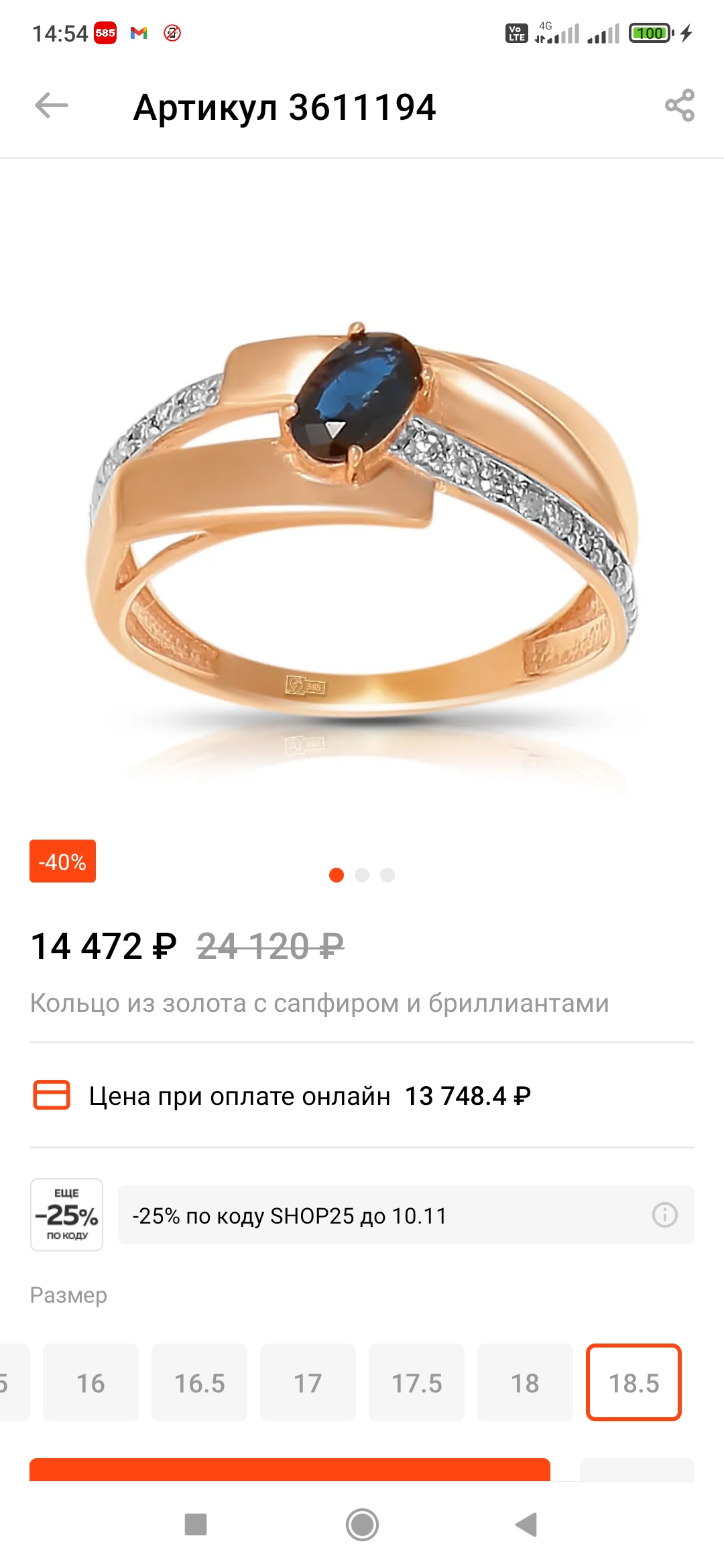The width and height of the screenshot is (724, 1568).
Task: Select ring size 18.5
Action: 633,1382
